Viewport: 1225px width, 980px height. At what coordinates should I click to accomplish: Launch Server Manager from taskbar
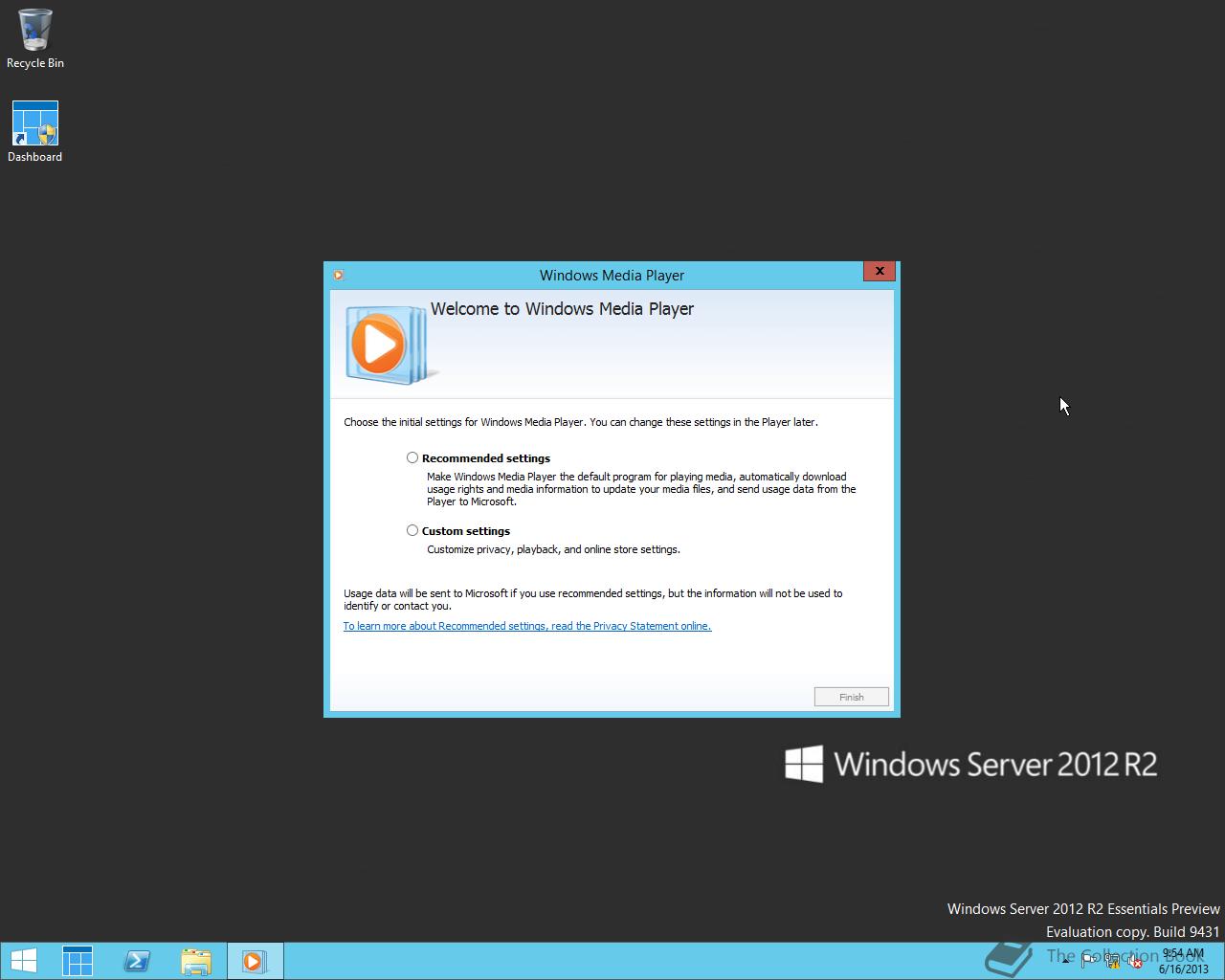pos(78,961)
